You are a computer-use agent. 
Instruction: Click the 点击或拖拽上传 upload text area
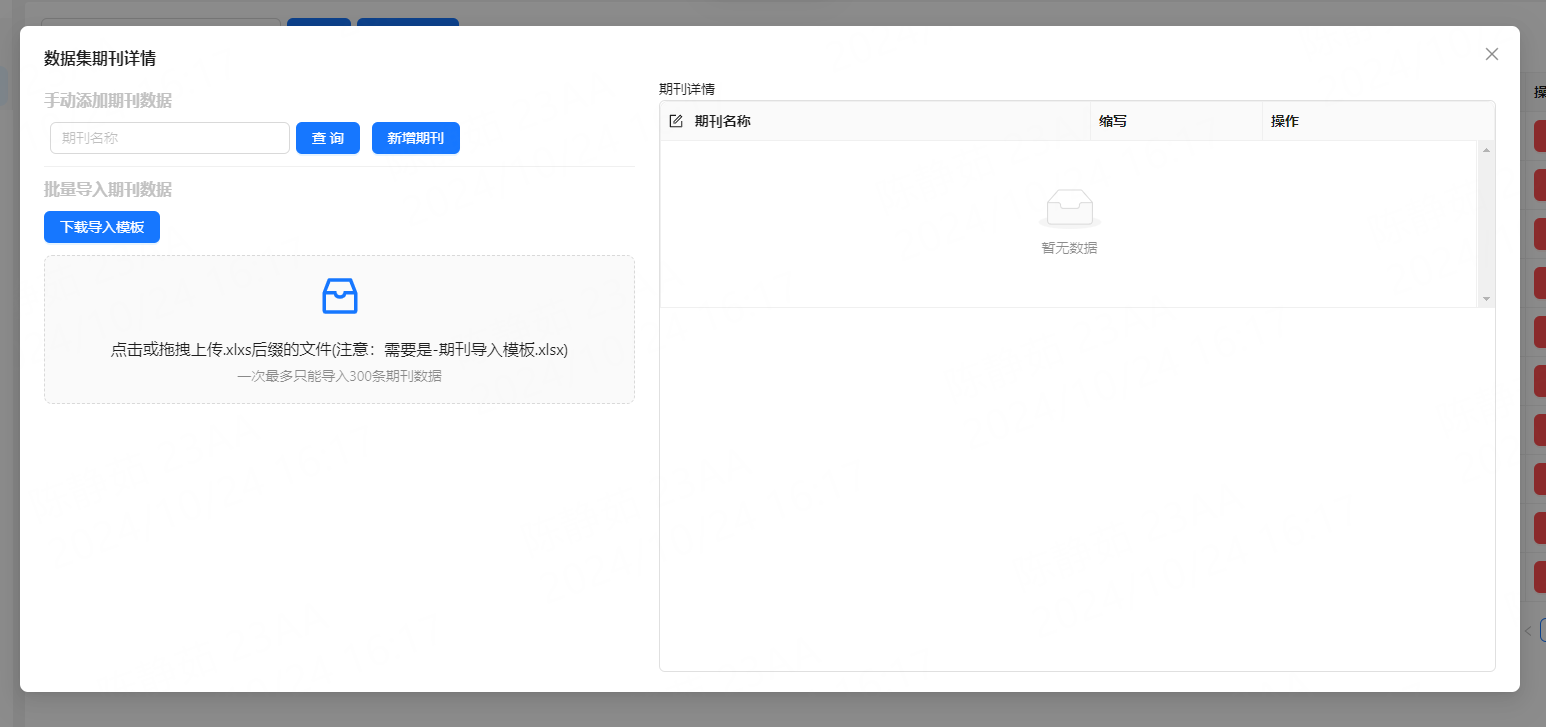coord(339,350)
